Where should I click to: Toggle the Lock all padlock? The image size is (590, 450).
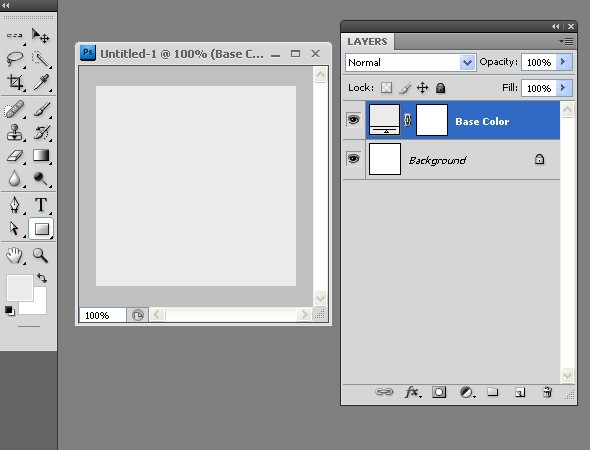click(x=440, y=88)
